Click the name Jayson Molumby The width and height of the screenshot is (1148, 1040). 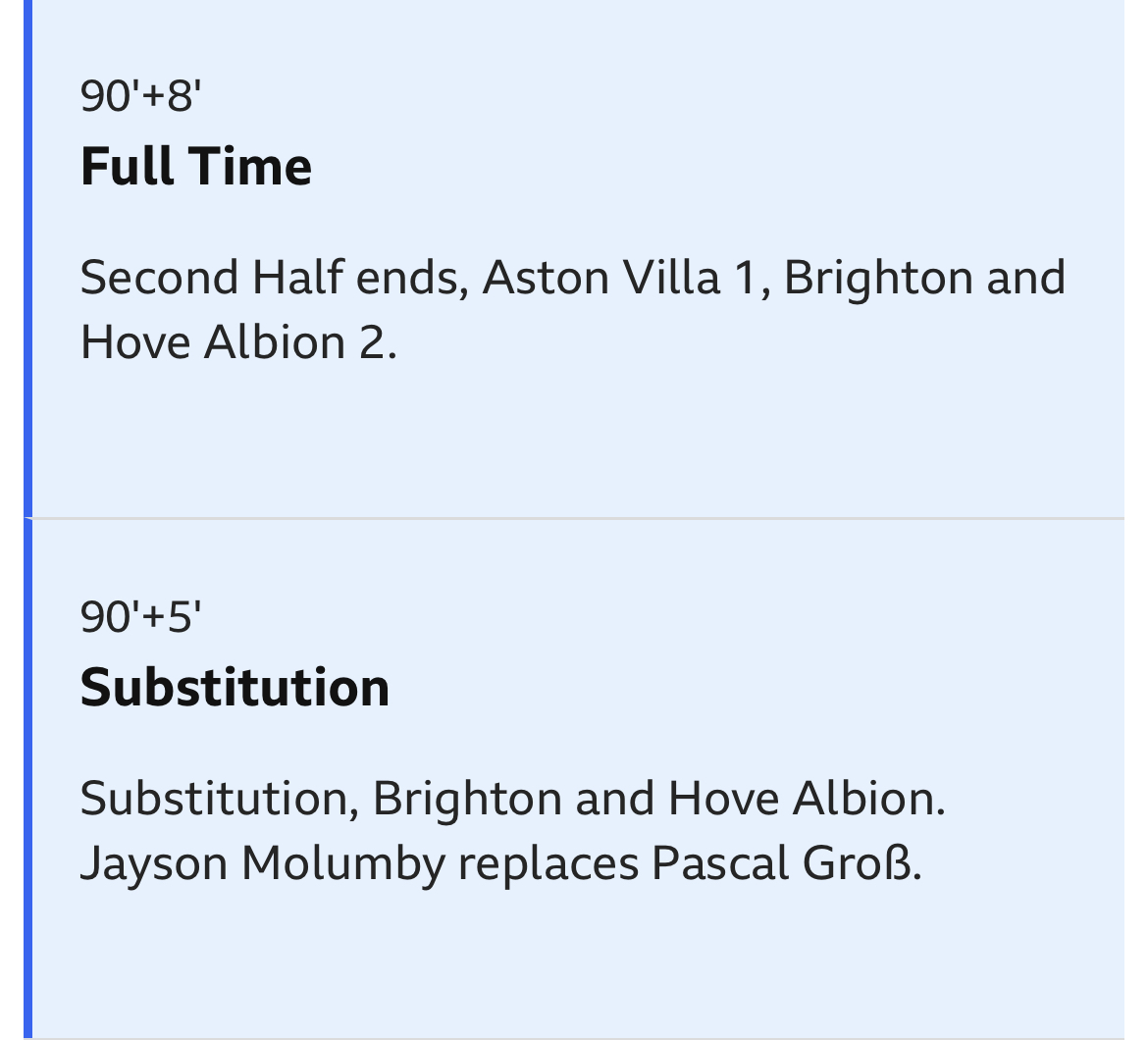click(263, 863)
